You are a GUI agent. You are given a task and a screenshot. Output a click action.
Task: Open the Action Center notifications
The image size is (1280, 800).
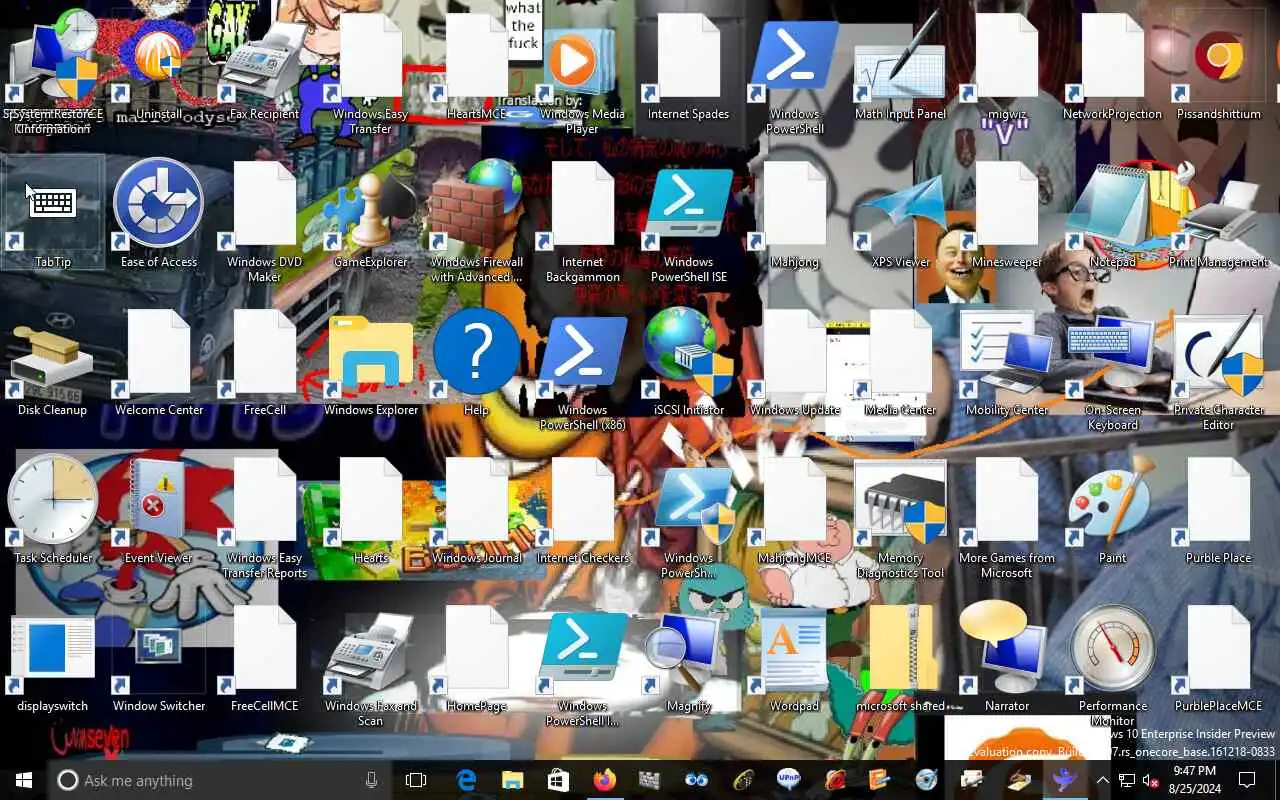(x=1247, y=780)
